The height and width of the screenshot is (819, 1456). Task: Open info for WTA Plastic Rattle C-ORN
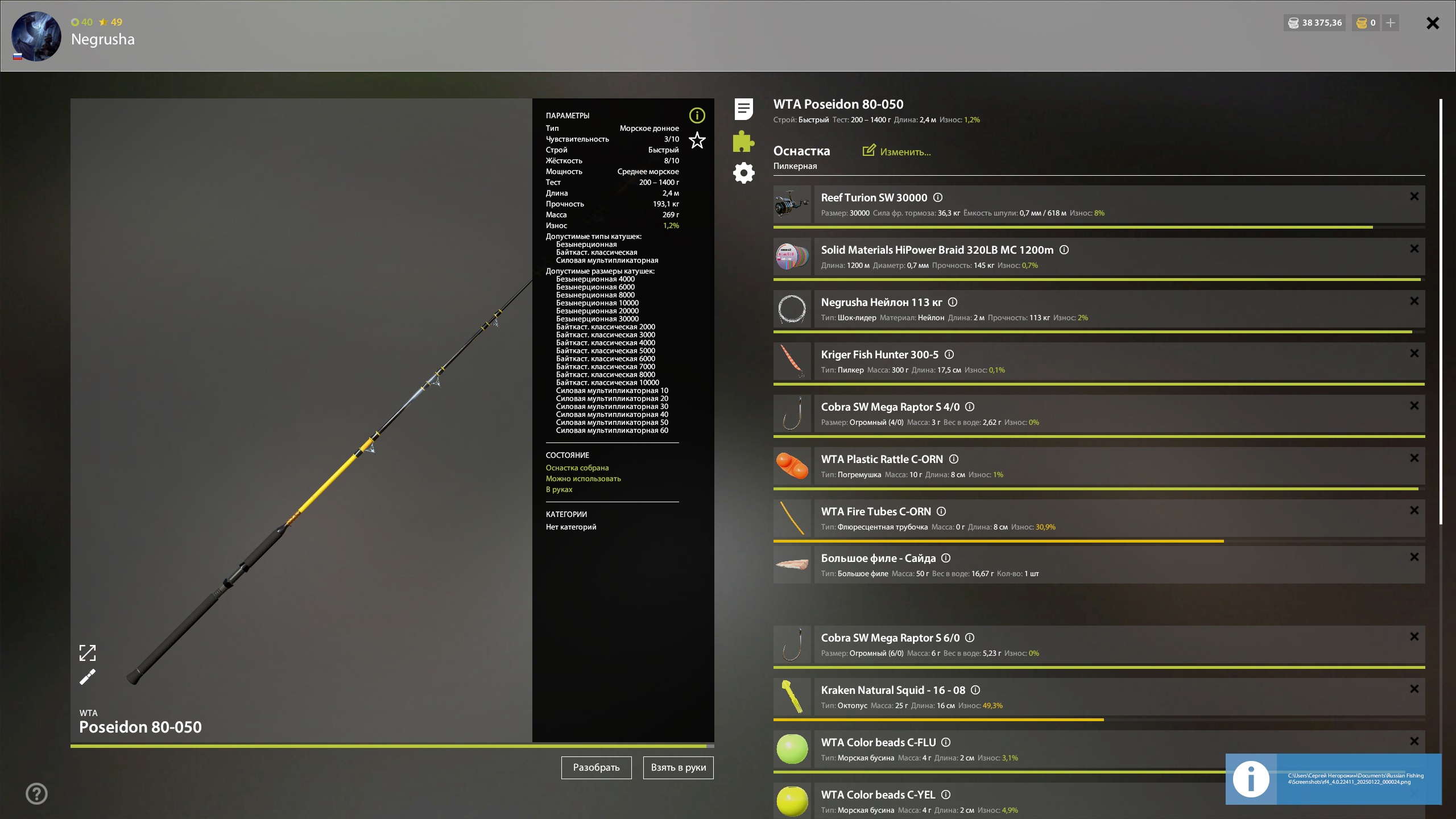(954, 459)
